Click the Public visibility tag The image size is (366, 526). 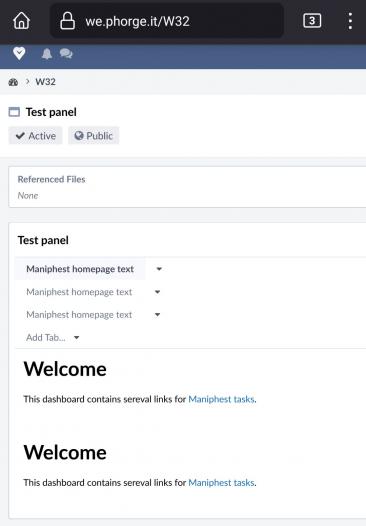click(x=94, y=136)
